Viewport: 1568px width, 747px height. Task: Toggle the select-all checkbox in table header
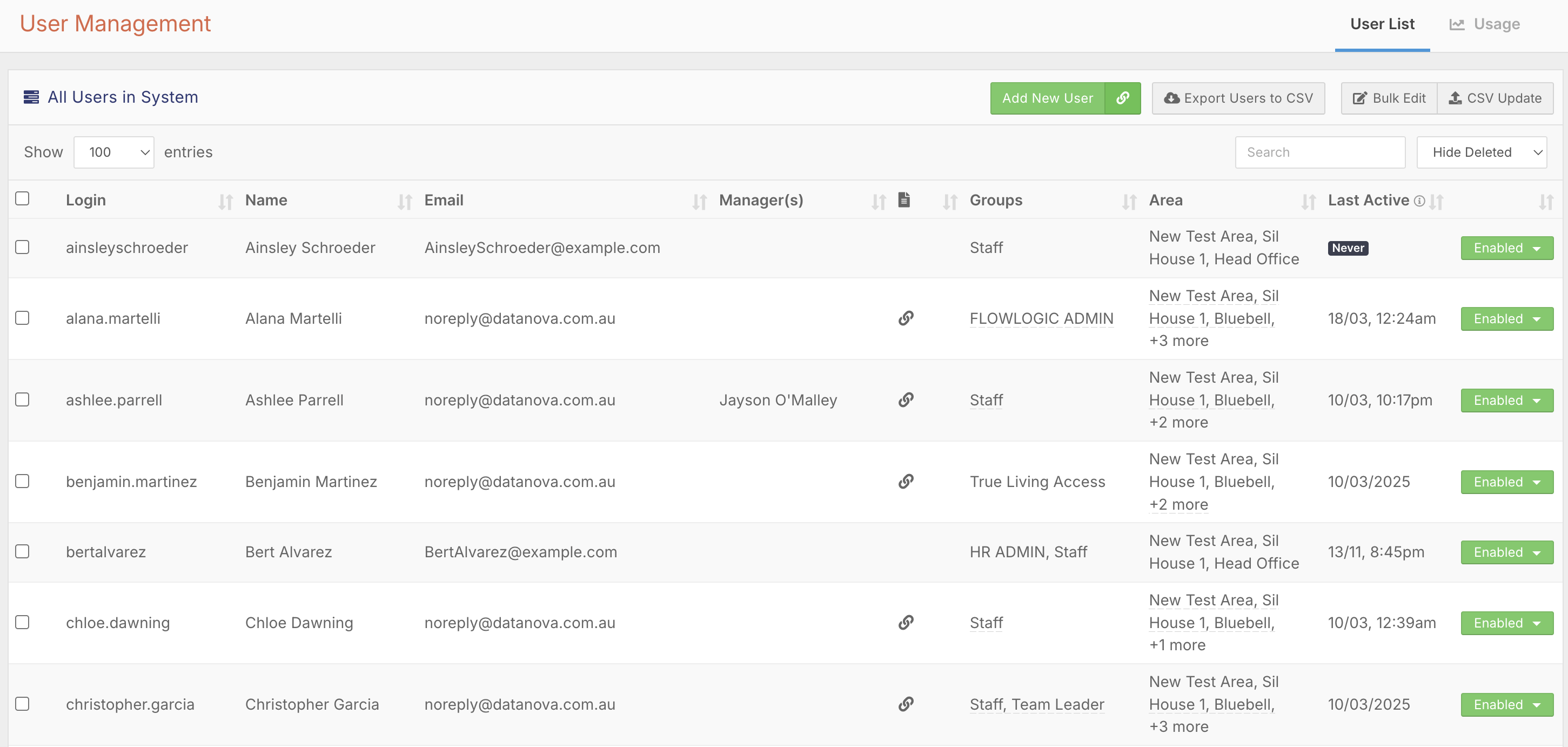[23, 198]
